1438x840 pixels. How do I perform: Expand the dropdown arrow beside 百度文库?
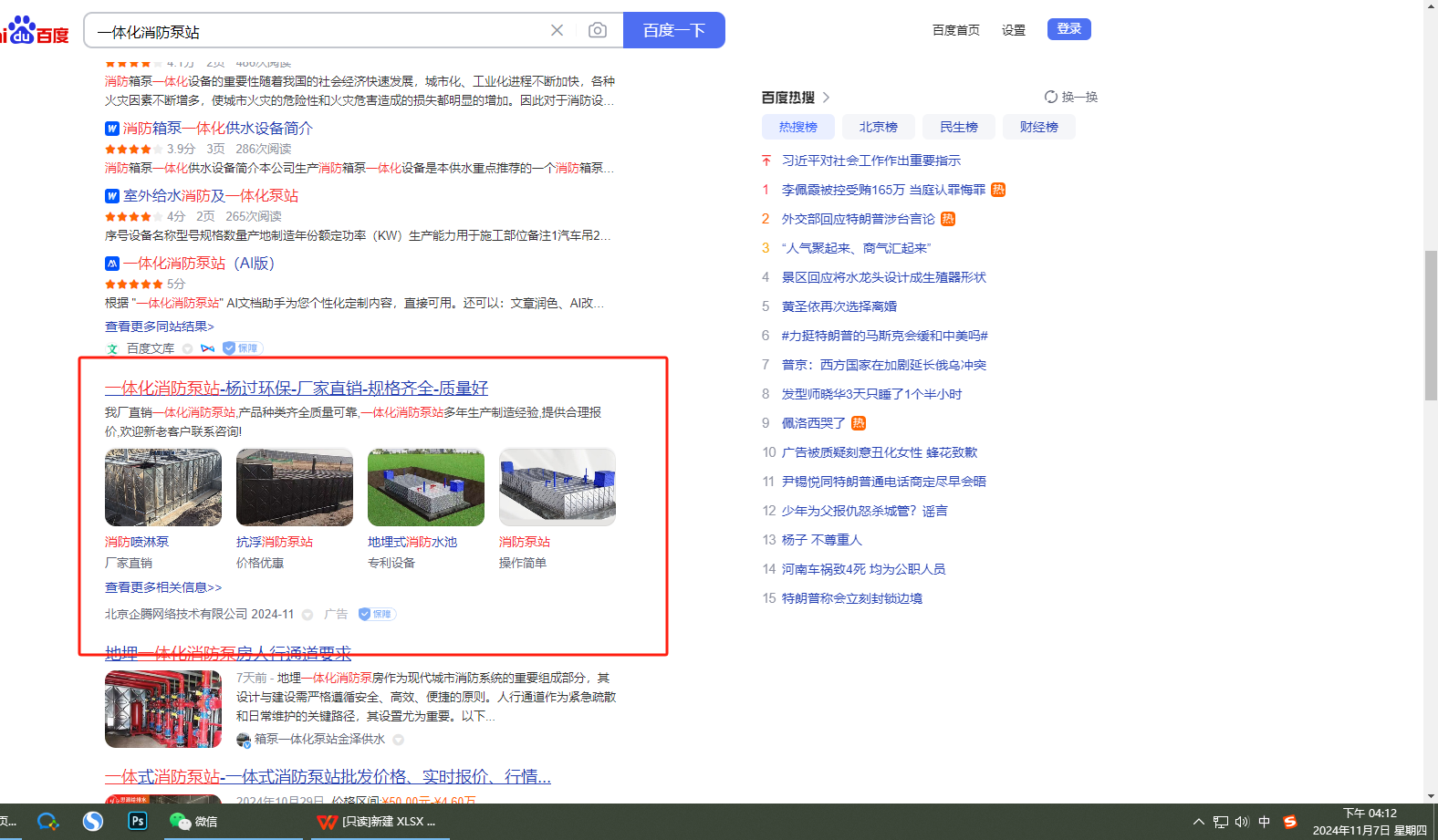click(187, 348)
